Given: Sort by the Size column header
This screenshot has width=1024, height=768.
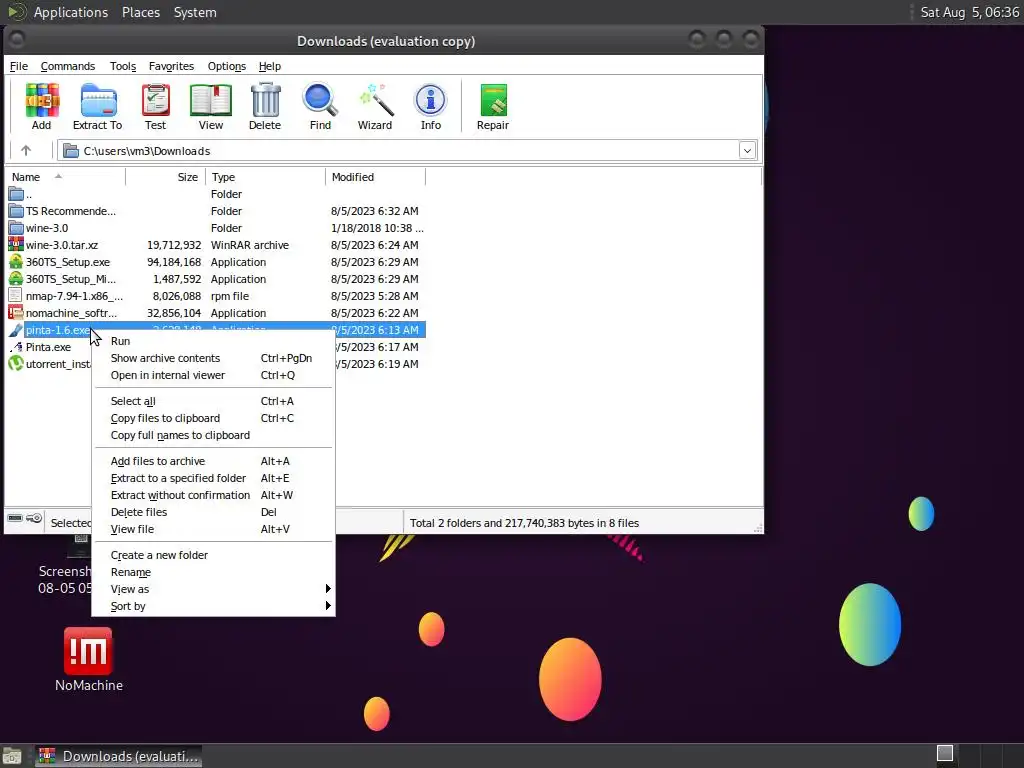Looking at the screenshot, I should [166, 177].
